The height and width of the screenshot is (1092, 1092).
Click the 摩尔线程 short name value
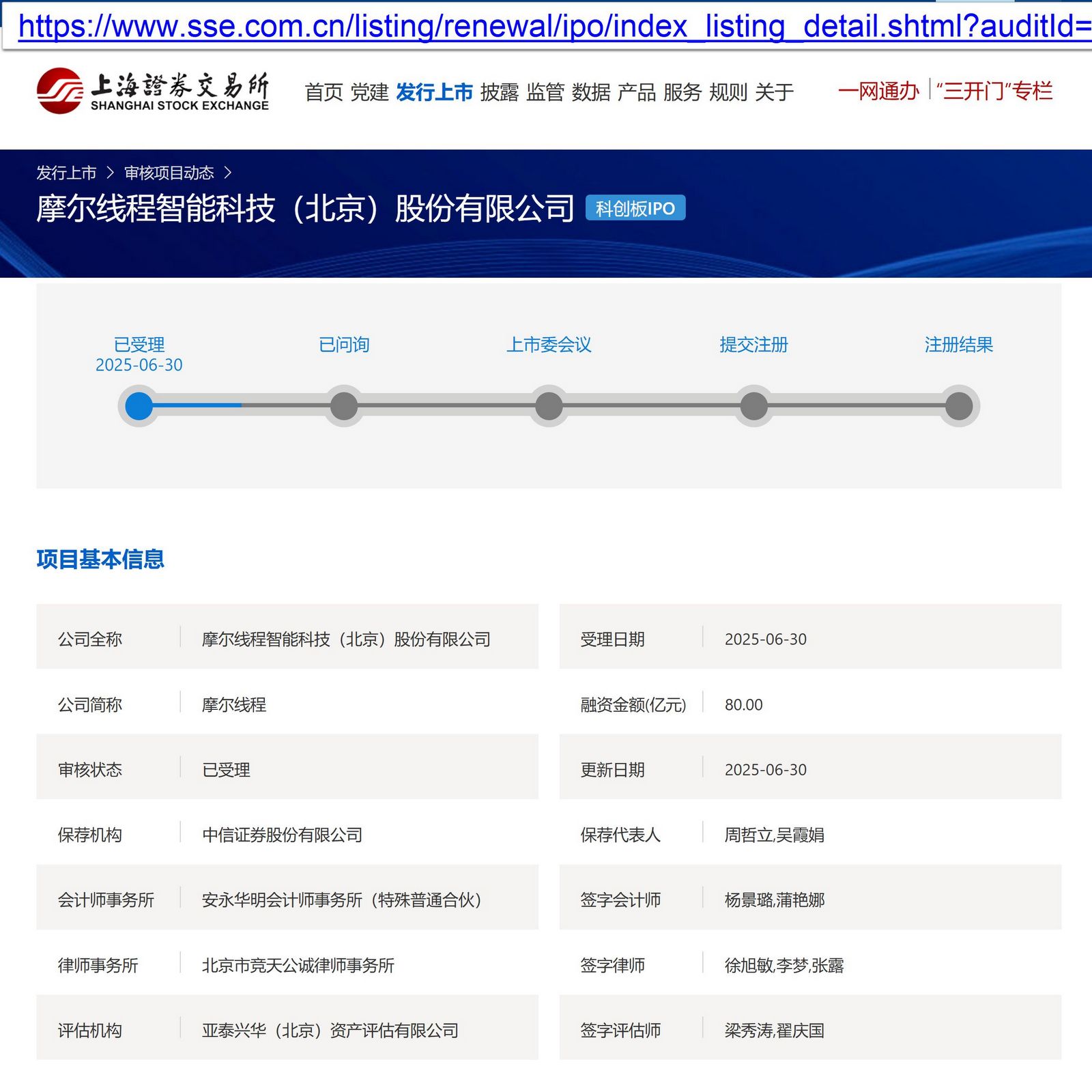point(234,704)
